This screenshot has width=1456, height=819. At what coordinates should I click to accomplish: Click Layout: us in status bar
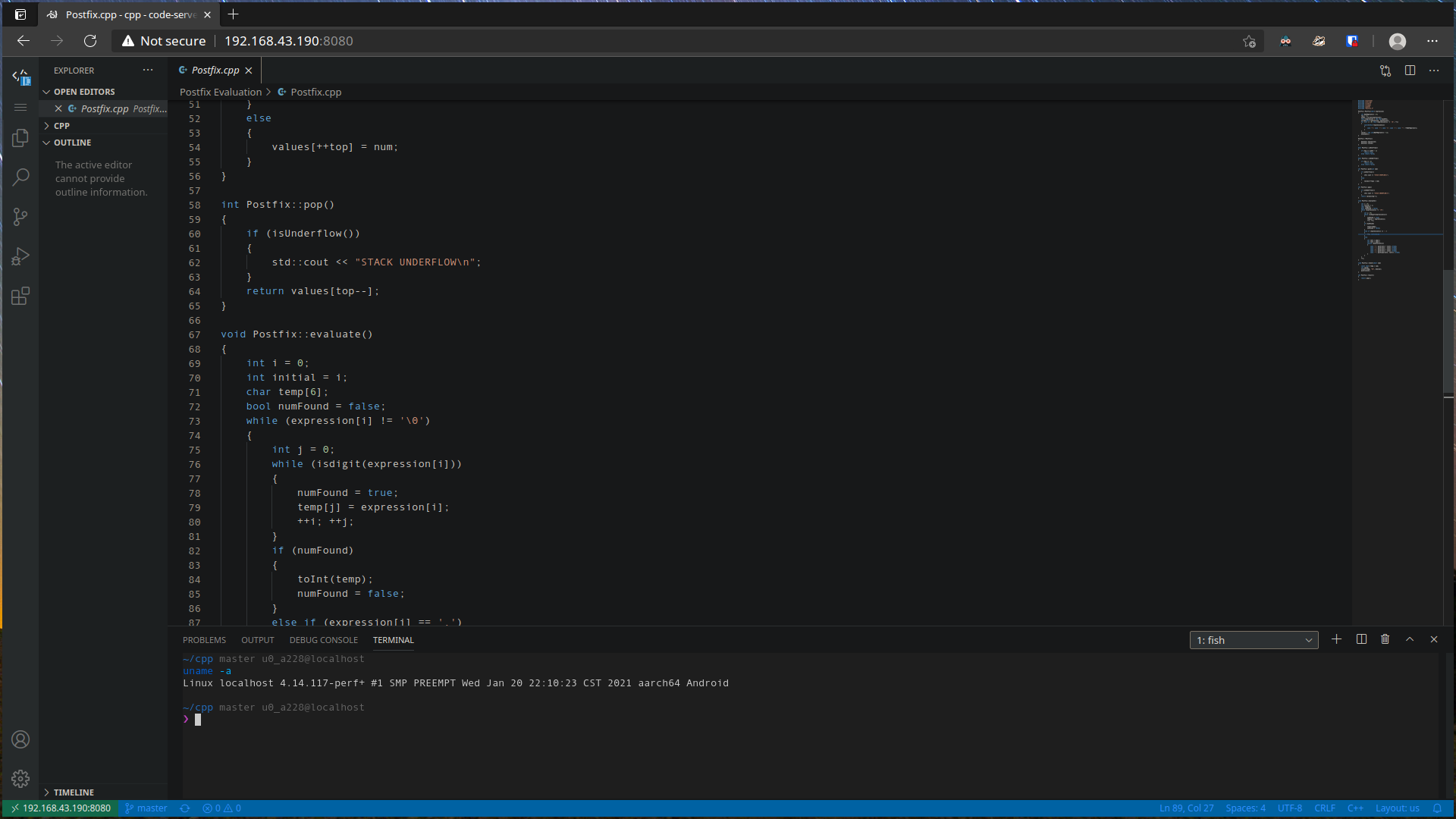(x=1397, y=808)
